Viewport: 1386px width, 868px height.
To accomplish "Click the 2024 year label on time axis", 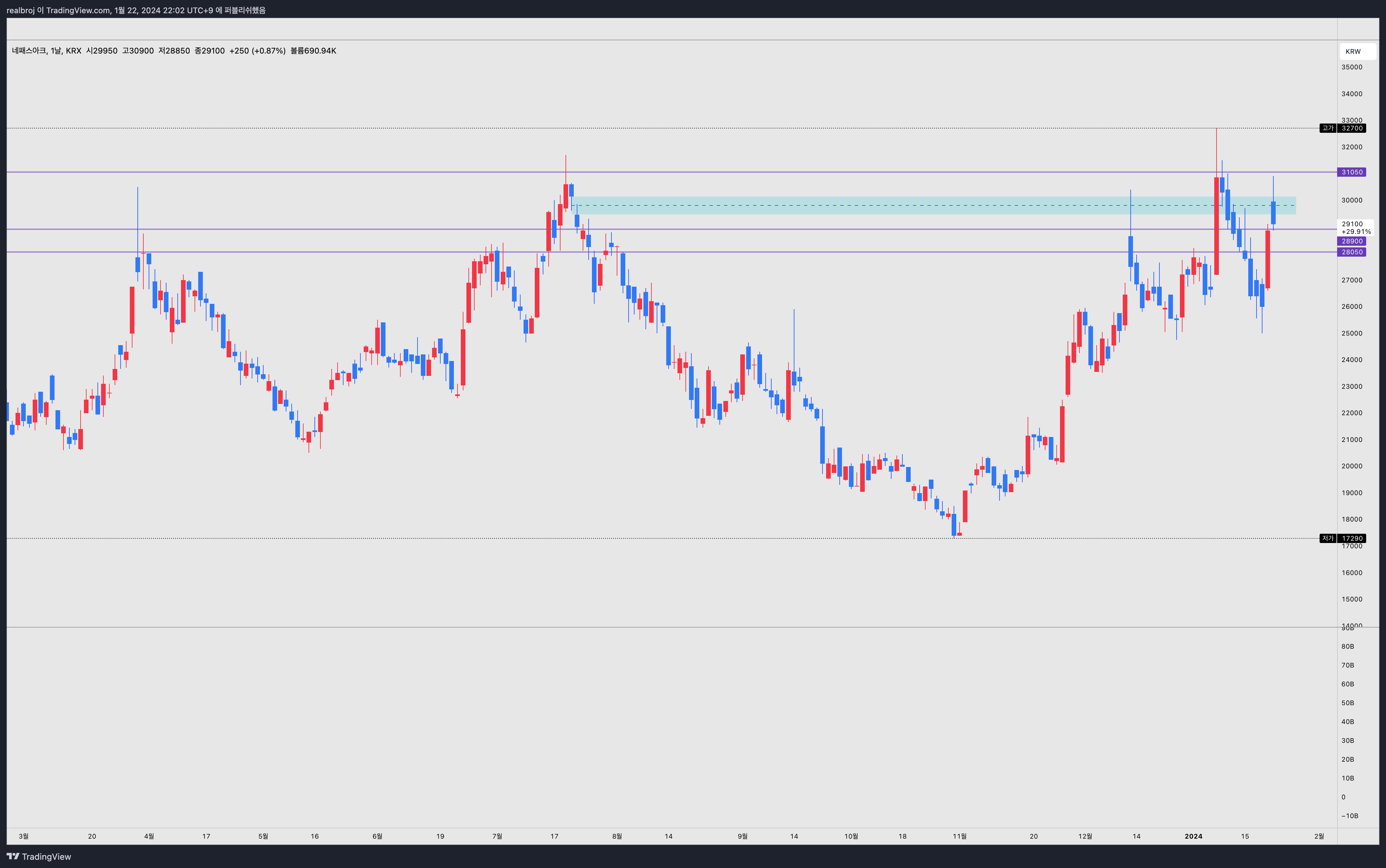I will [x=1193, y=836].
